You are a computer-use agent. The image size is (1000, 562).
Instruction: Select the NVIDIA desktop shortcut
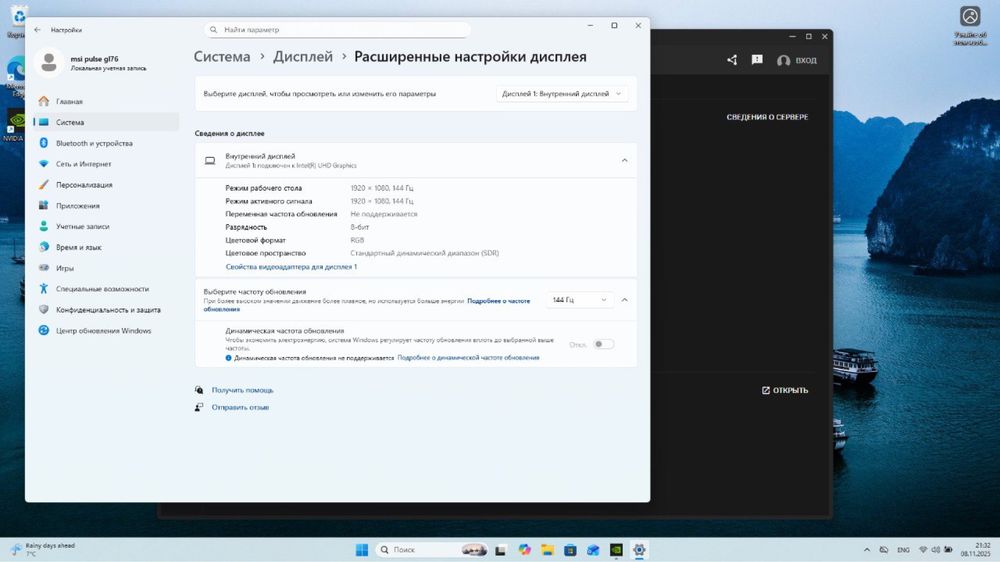point(14,125)
